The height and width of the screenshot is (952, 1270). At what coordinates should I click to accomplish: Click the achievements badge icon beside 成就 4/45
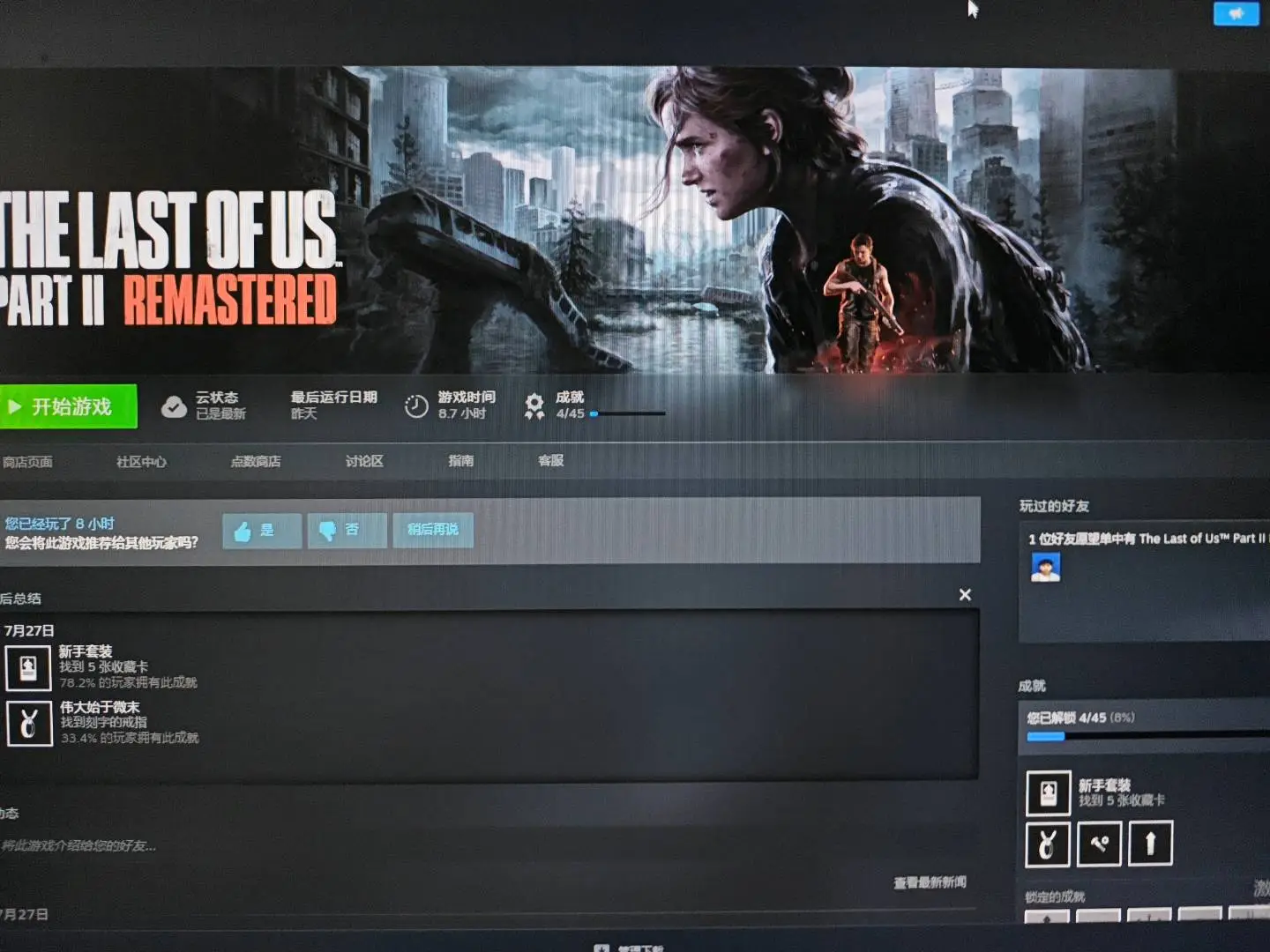tap(534, 406)
